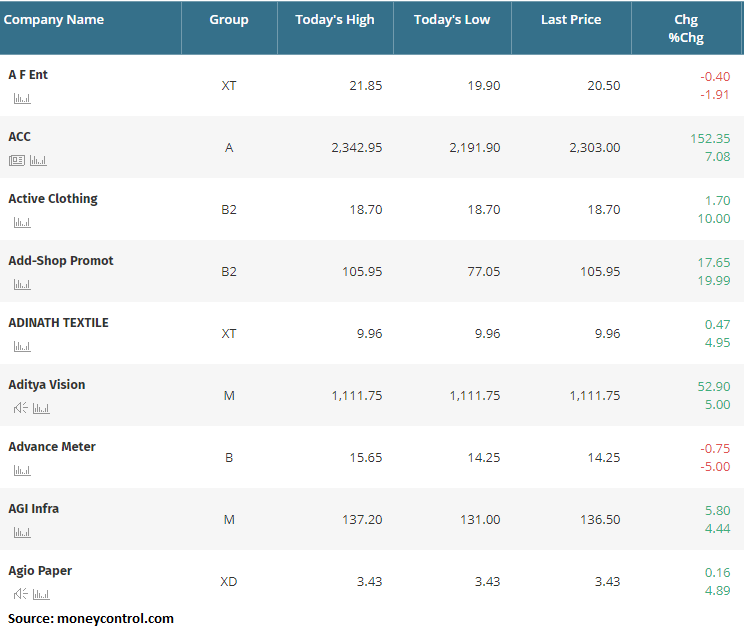
Task: Open the chart icon beside ACC's news icon
Action: point(38,160)
